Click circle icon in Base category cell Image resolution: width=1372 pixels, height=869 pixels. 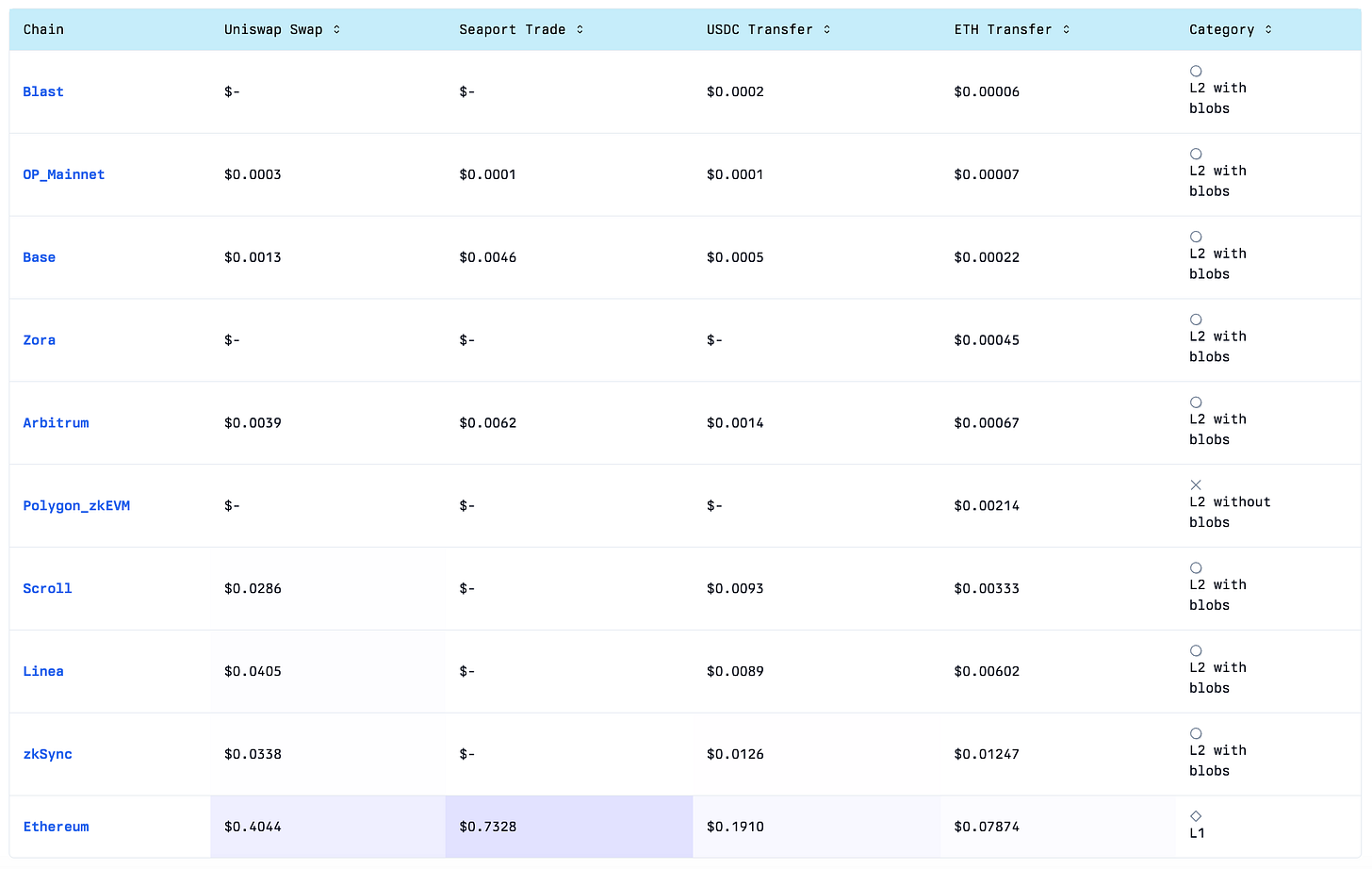[1196, 238]
